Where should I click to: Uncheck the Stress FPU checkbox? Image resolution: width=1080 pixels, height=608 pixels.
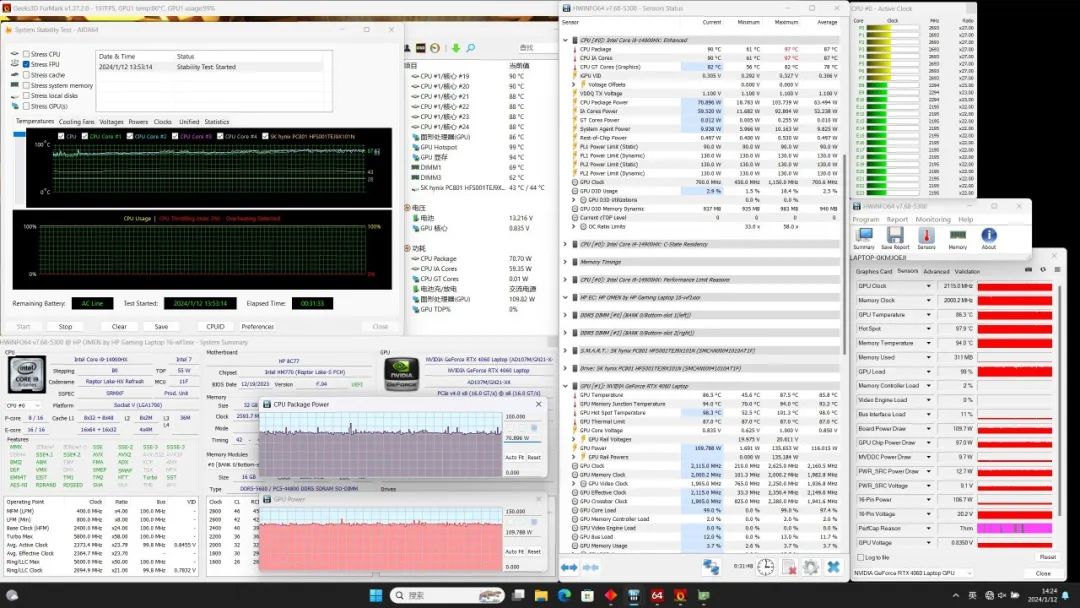tap(26, 64)
